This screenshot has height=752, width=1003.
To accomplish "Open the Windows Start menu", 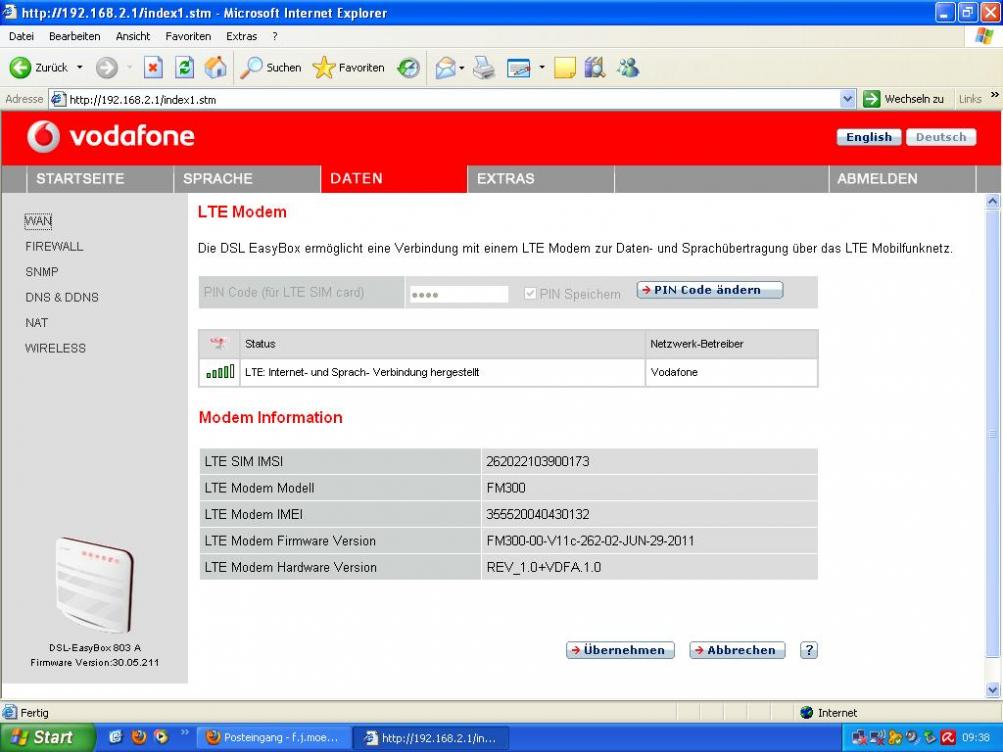I will tap(47, 738).
